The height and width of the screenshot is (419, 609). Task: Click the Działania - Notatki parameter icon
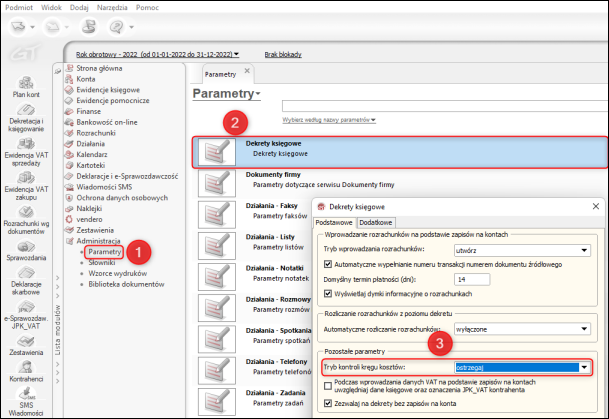(x=217, y=277)
